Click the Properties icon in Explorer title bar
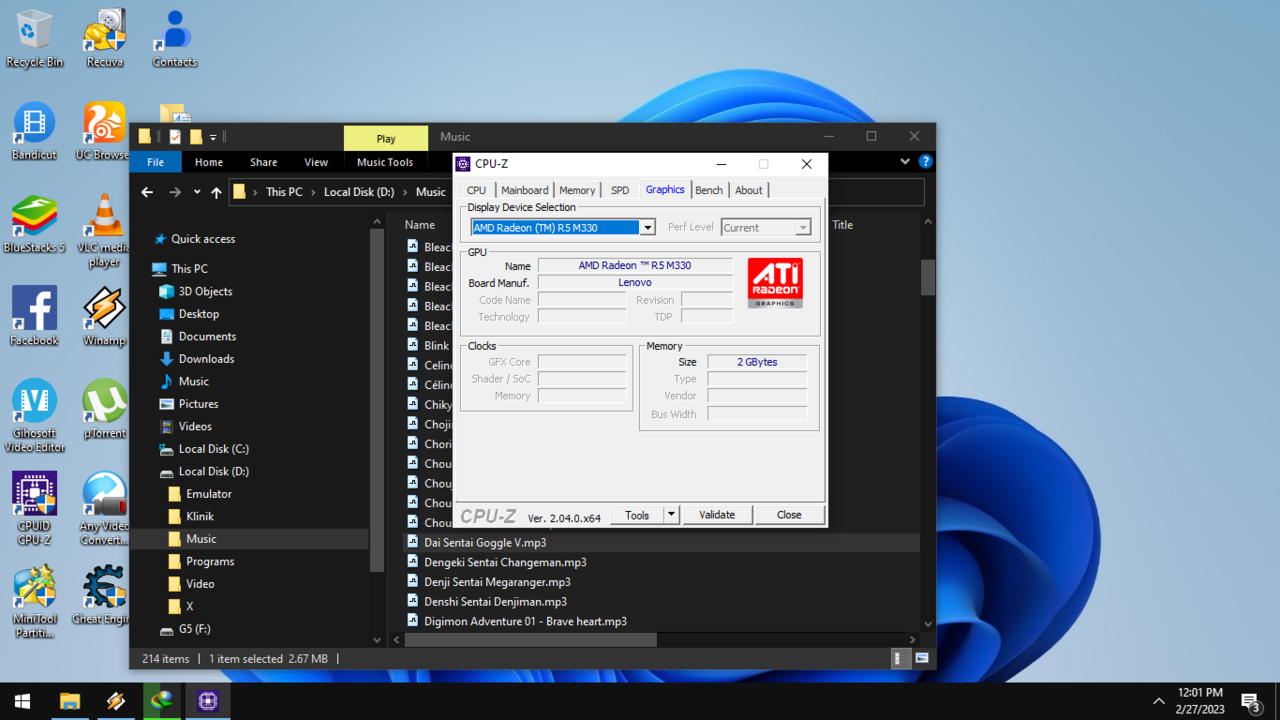1280x720 pixels. pos(175,137)
